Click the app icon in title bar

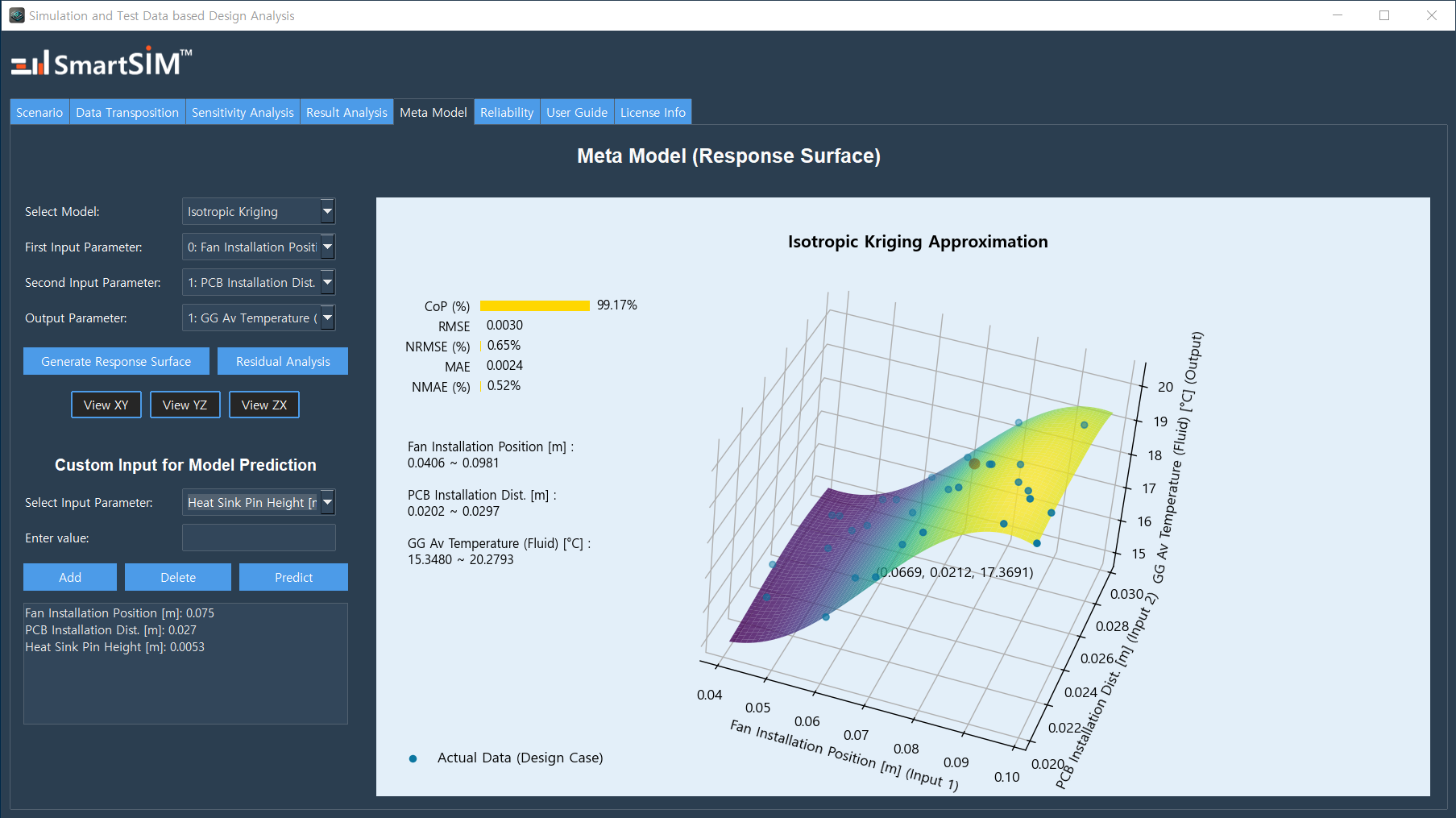click(16, 15)
